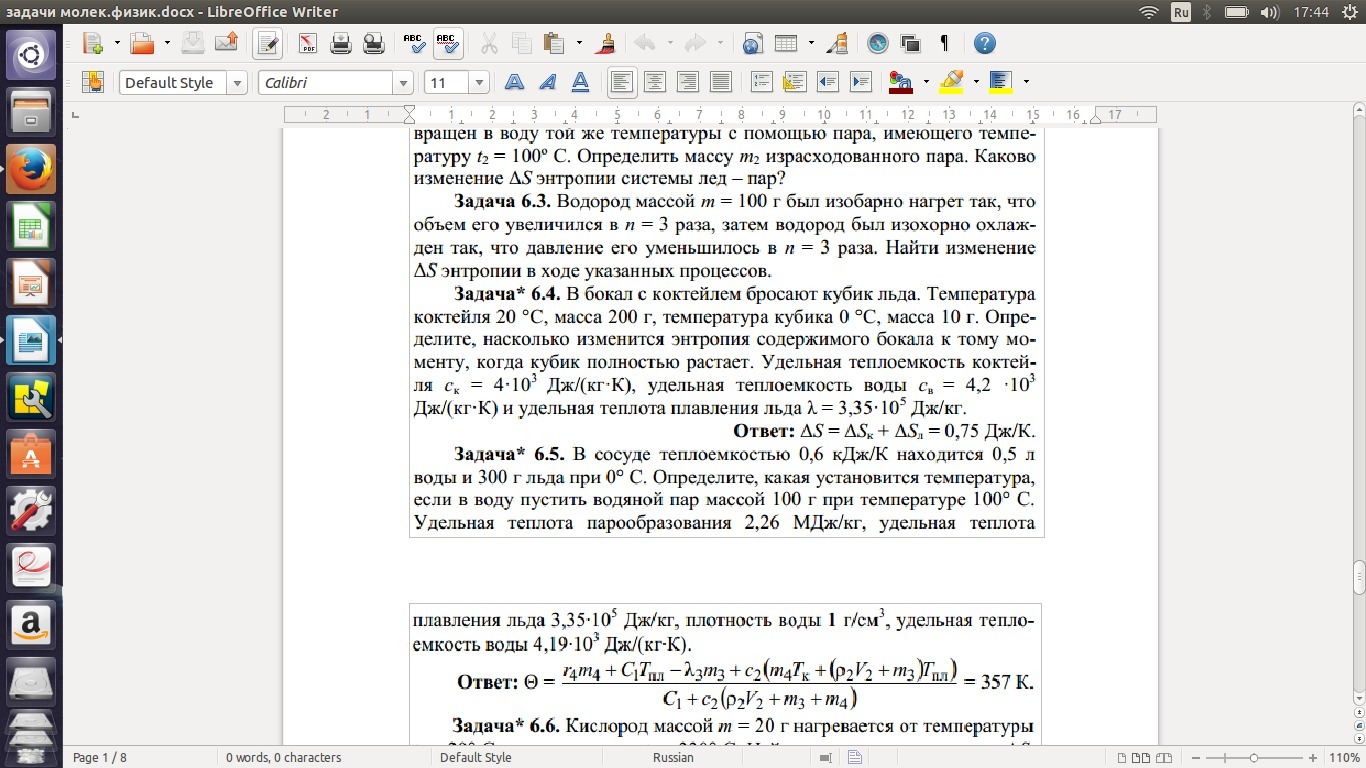The width and height of the screenshot is (1366, 768).
Task: Create a new document with the New icon
Action: (93, 43)
